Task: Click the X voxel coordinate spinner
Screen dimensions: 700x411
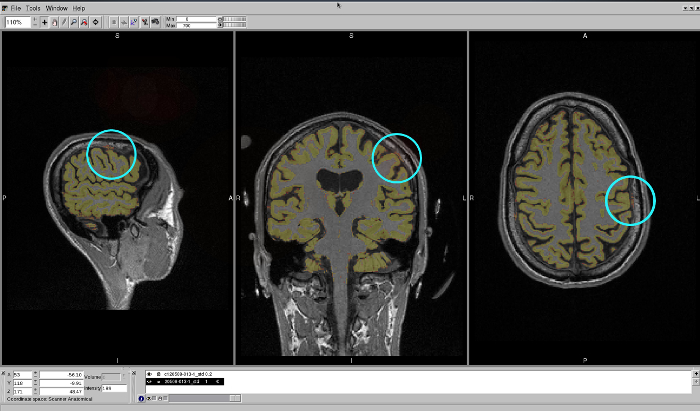Action: point(35,375)
